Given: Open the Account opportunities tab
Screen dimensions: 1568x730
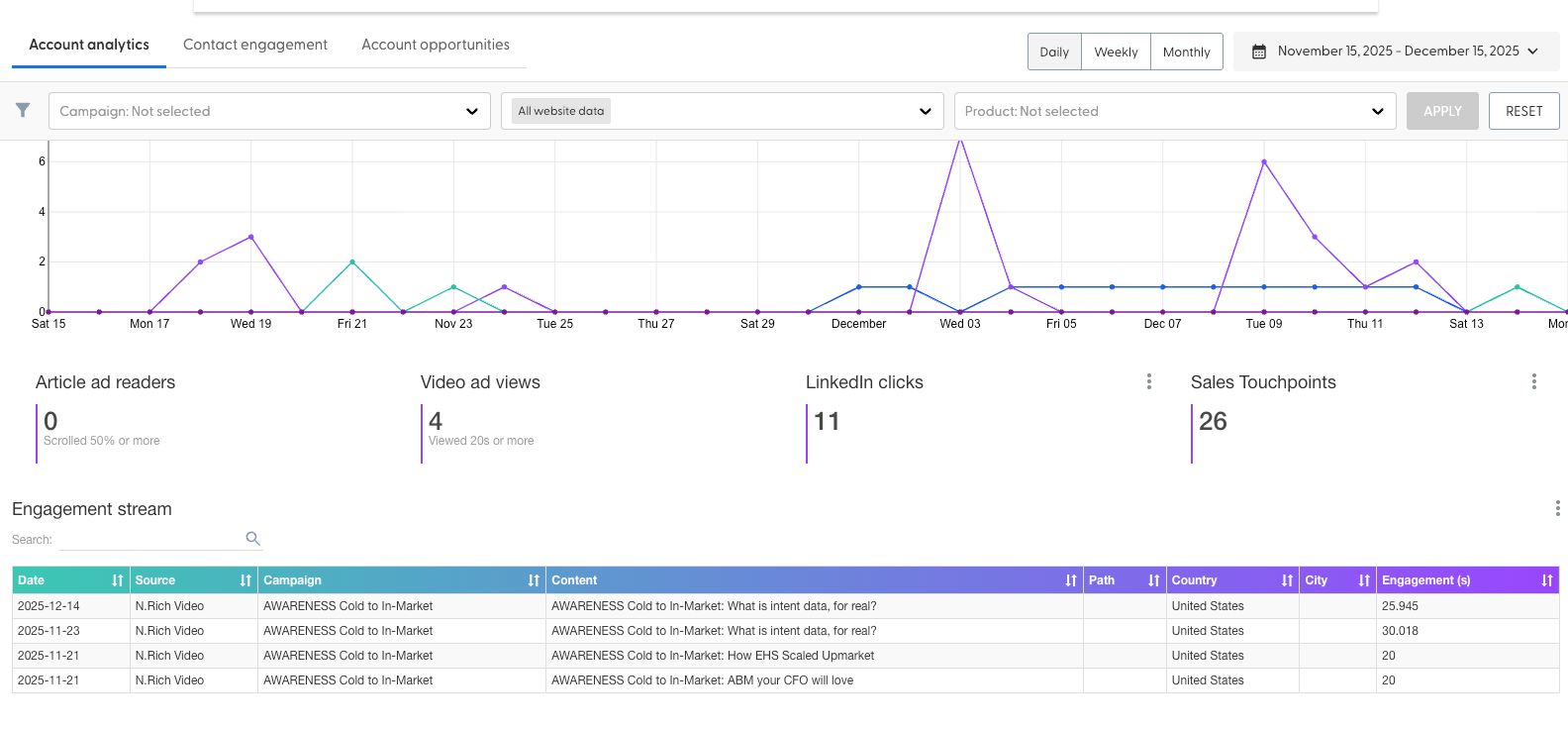Looking at the screenshot, I should pyautogui.click(x=436, y=45).
